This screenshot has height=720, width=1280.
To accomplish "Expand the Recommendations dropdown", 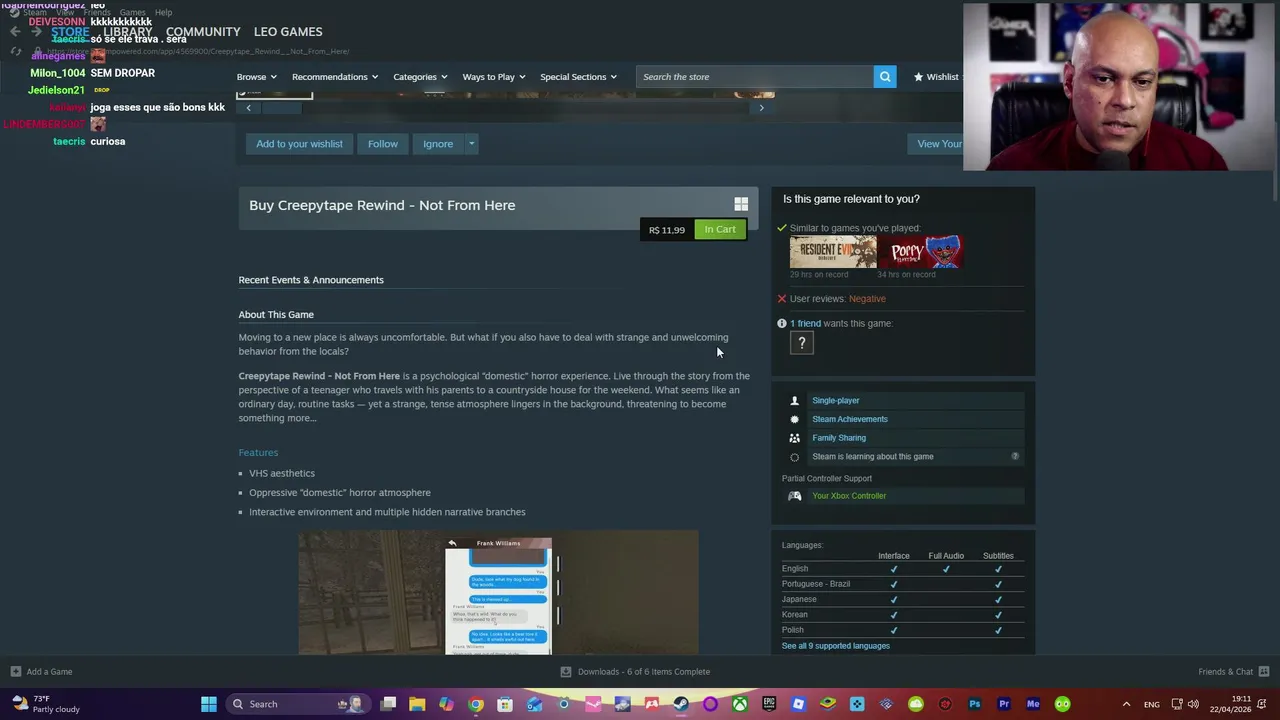I will pyautogui.click(x=335, y=77).
